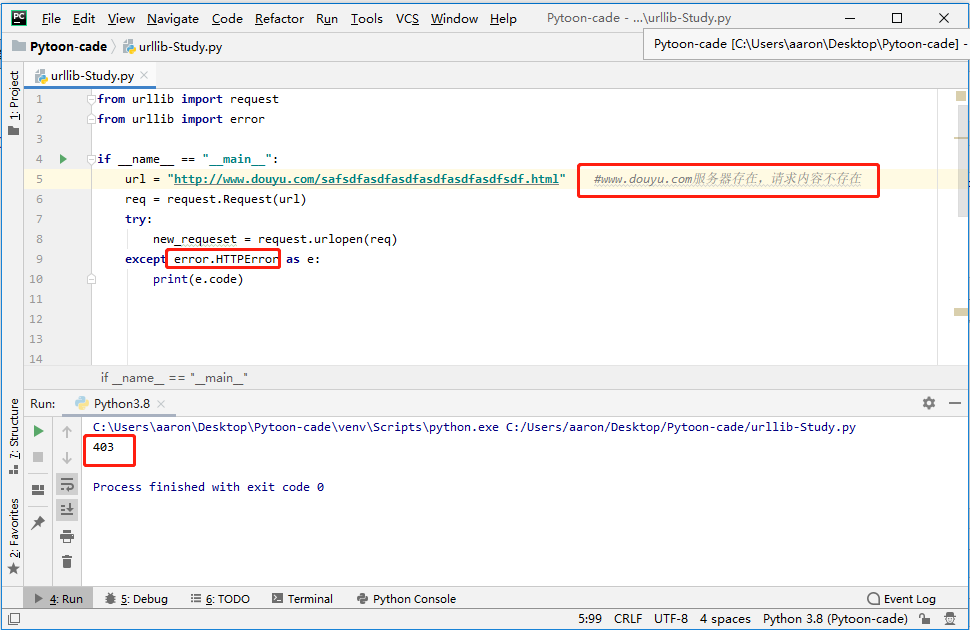The image size is (970, 630).
Task: Toggle soft-wrap in the console output
Action: 67,484
